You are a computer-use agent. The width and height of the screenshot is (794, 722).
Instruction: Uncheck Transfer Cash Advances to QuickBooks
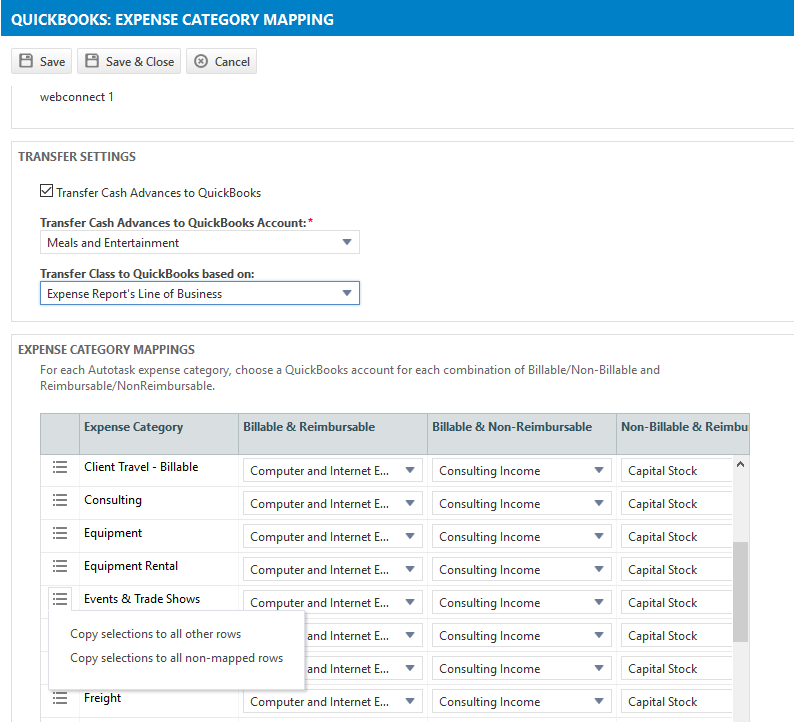coord(47,191)
